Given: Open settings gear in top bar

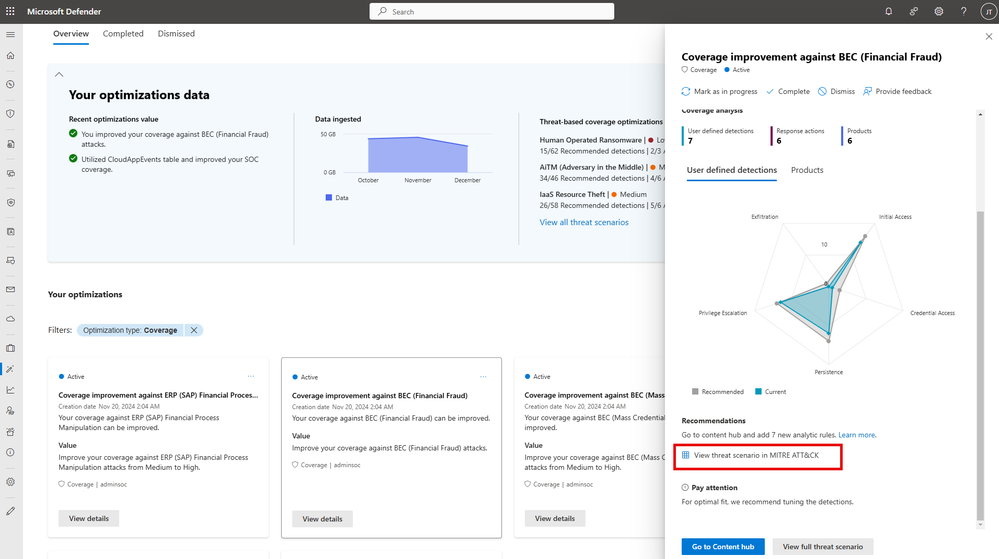Looking at the screenshot, I should click(938, 11).
